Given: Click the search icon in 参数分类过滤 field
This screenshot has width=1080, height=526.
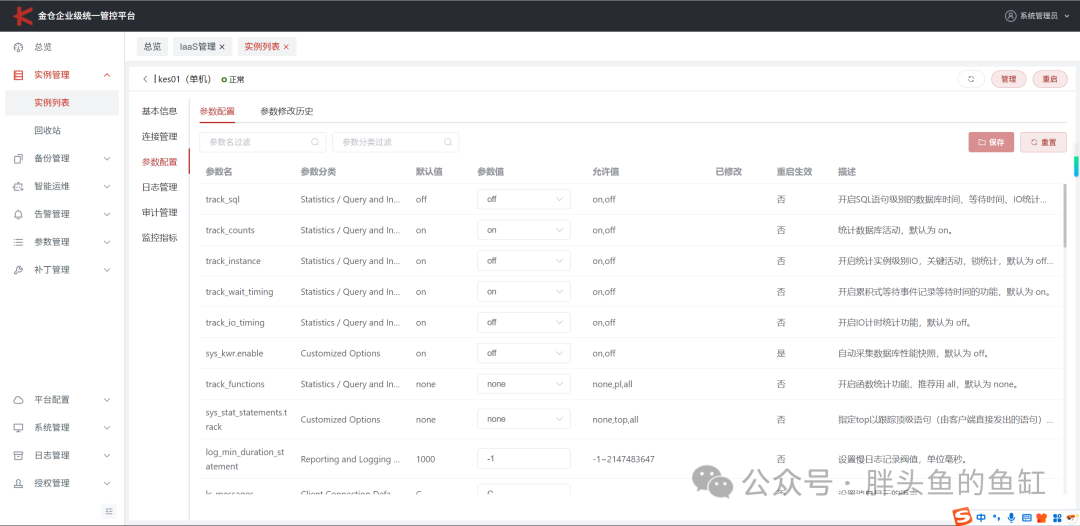Looking at the screenshot, I should click(x=448, y=142).
